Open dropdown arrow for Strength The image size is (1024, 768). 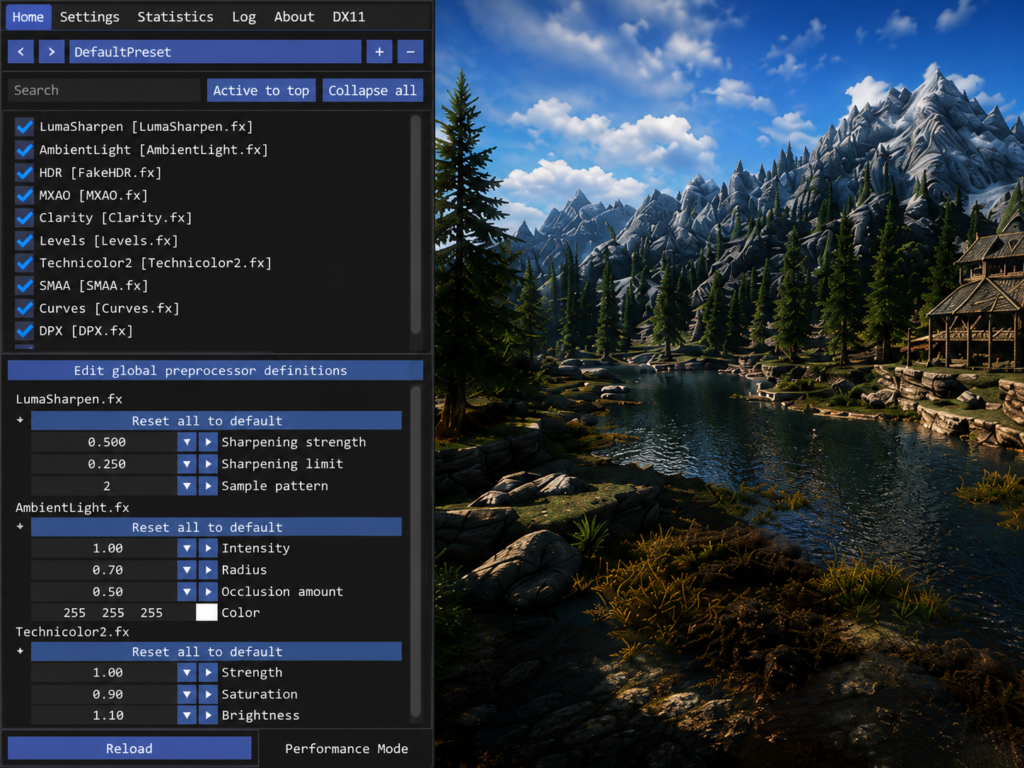coord(187,672)
